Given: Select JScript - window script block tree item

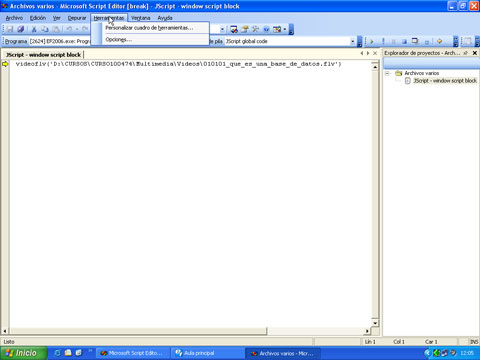Looking at the screenshot, I should coord(445,81).
